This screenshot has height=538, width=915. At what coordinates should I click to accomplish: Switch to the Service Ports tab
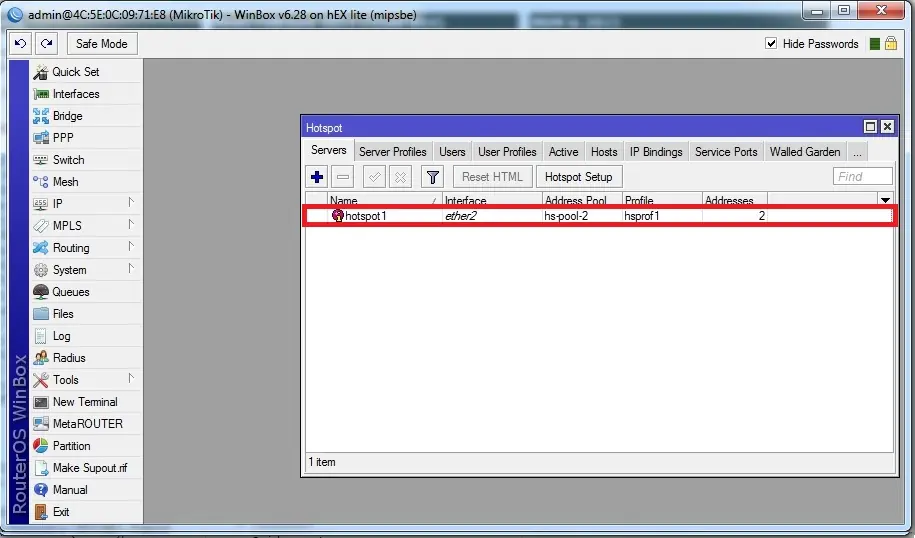pyautogui.click(x=726, y=152)
